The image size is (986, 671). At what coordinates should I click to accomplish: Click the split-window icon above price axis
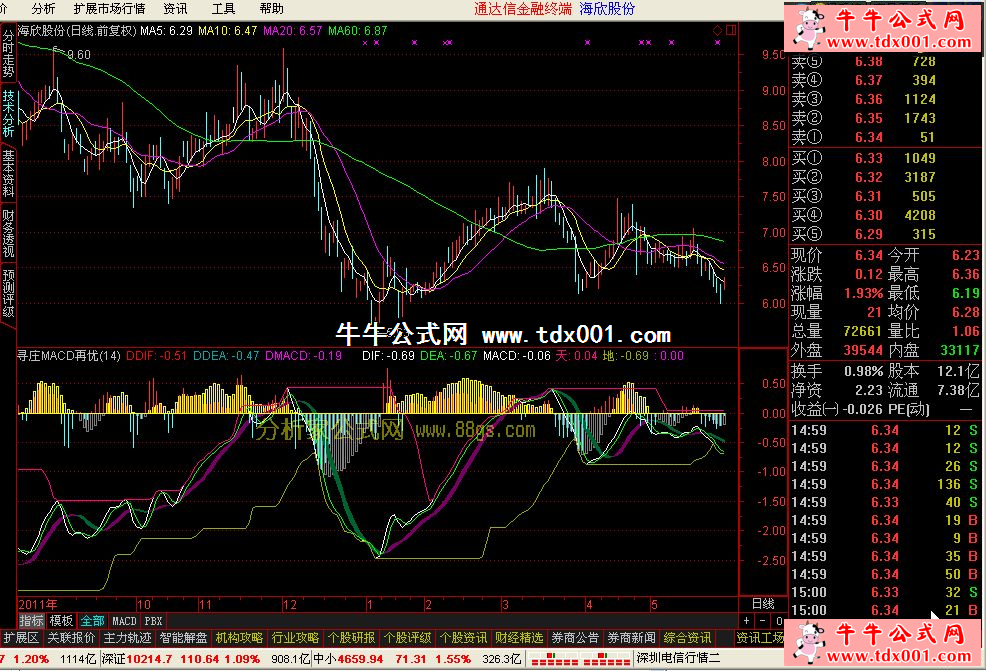tap(731, 30)
